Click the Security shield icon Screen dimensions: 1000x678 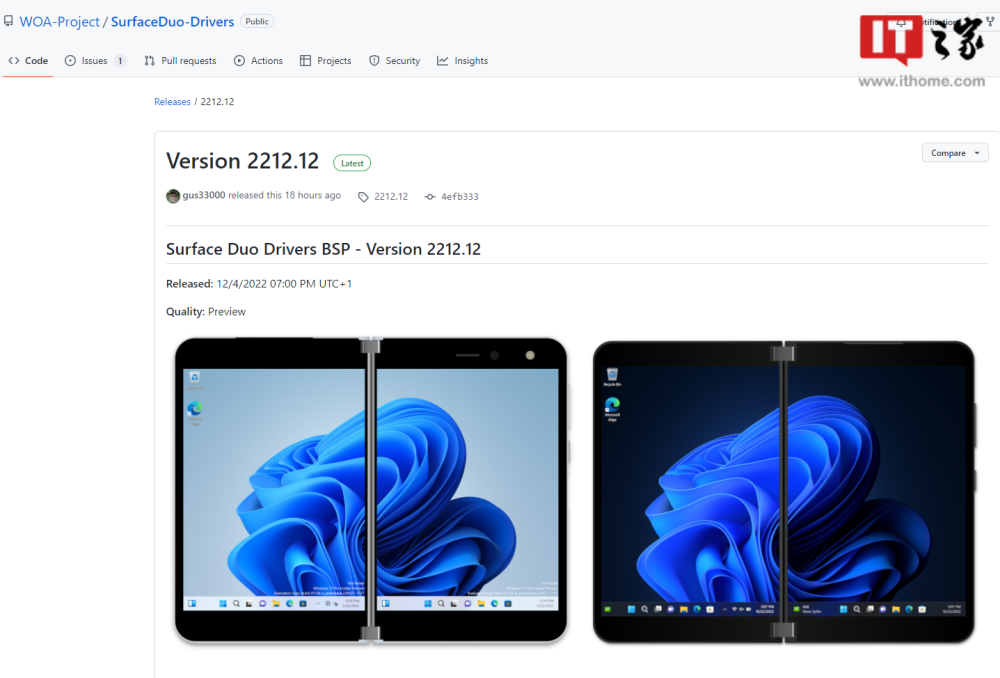[x=374, y=61]
